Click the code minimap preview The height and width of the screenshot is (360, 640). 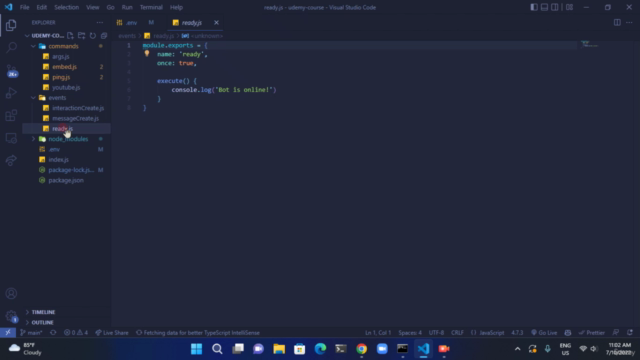pyautogui.click(x=589, y=44)
